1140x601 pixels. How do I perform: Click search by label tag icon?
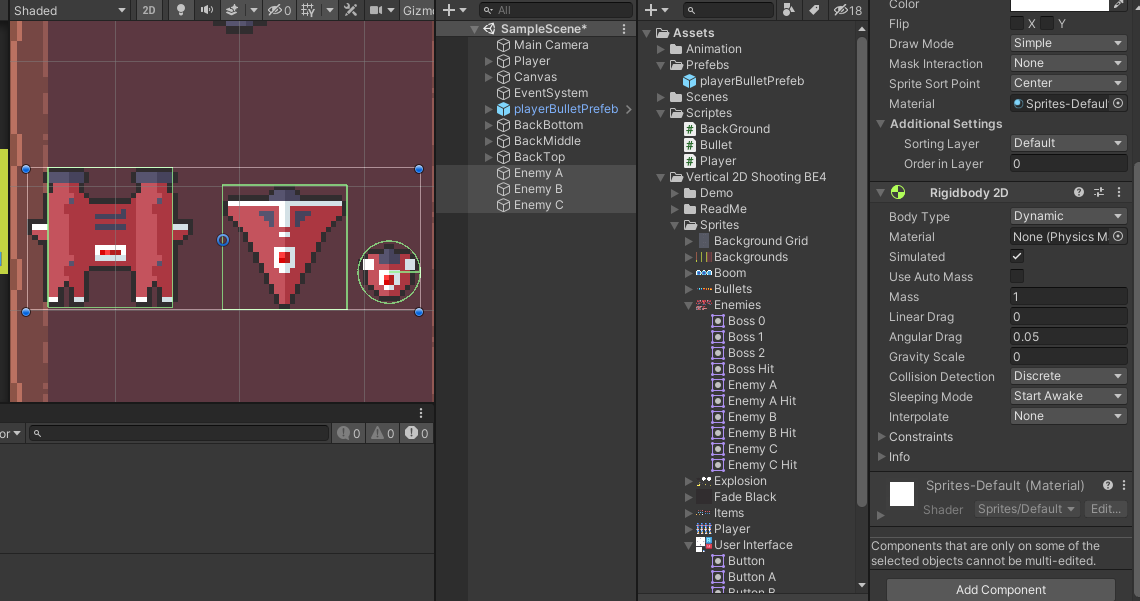814,10
